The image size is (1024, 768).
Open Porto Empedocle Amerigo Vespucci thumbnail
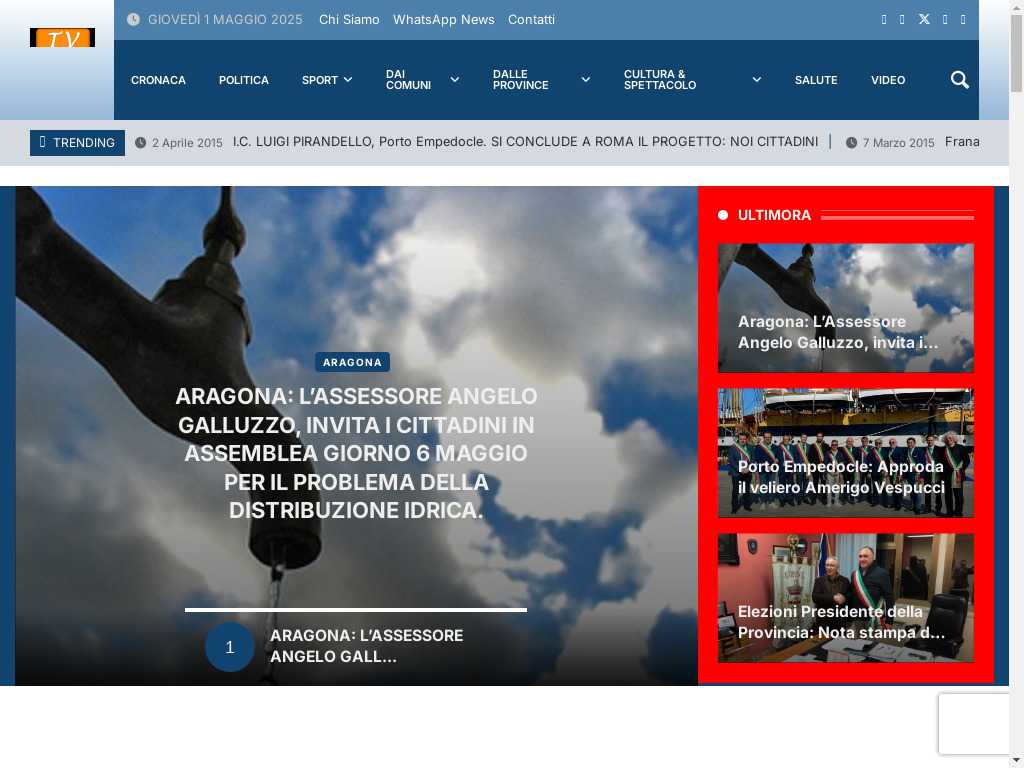click(845, 453)
